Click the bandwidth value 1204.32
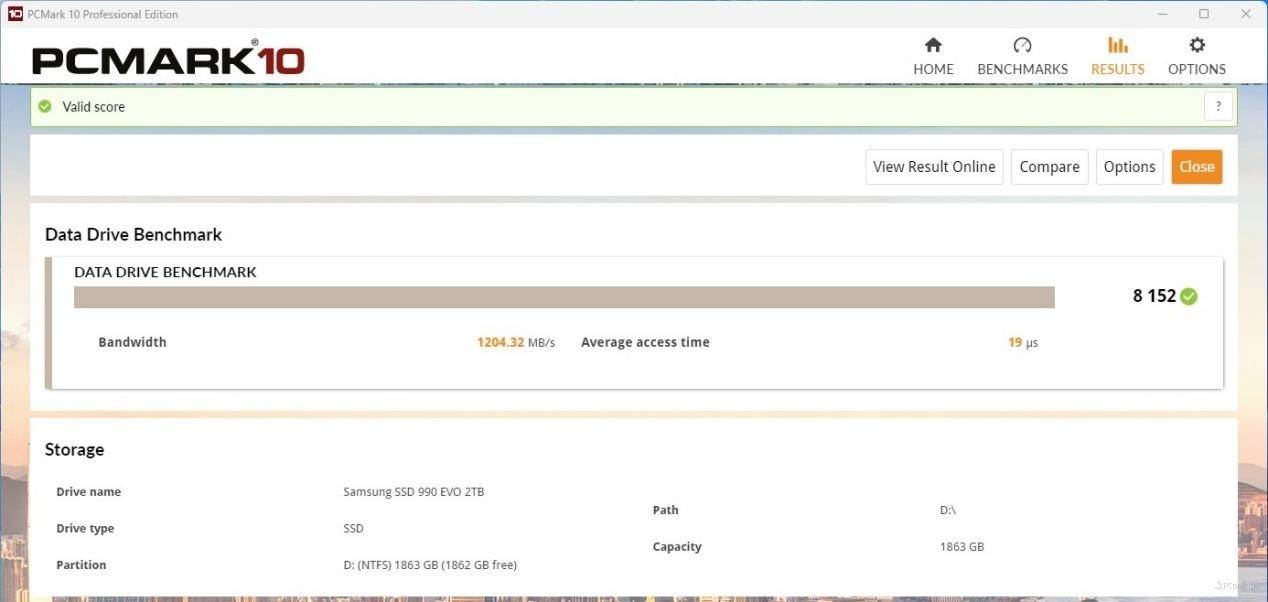 (x=500, y=342)
